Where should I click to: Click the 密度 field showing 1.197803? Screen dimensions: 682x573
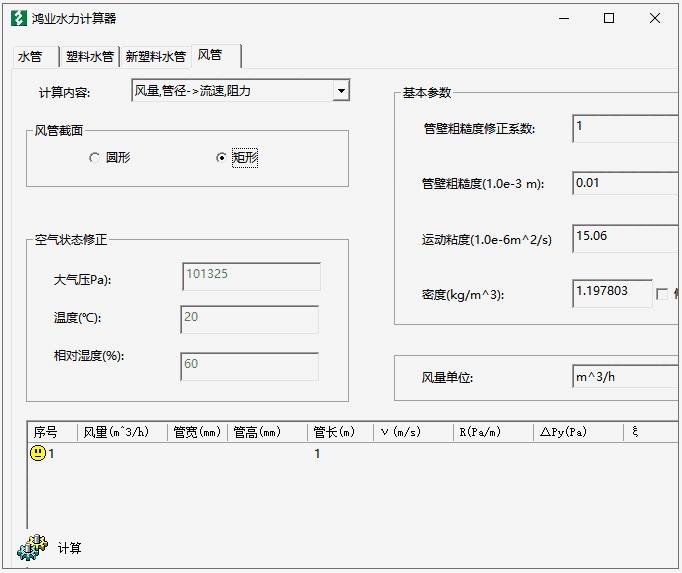[x=612, y=293]
